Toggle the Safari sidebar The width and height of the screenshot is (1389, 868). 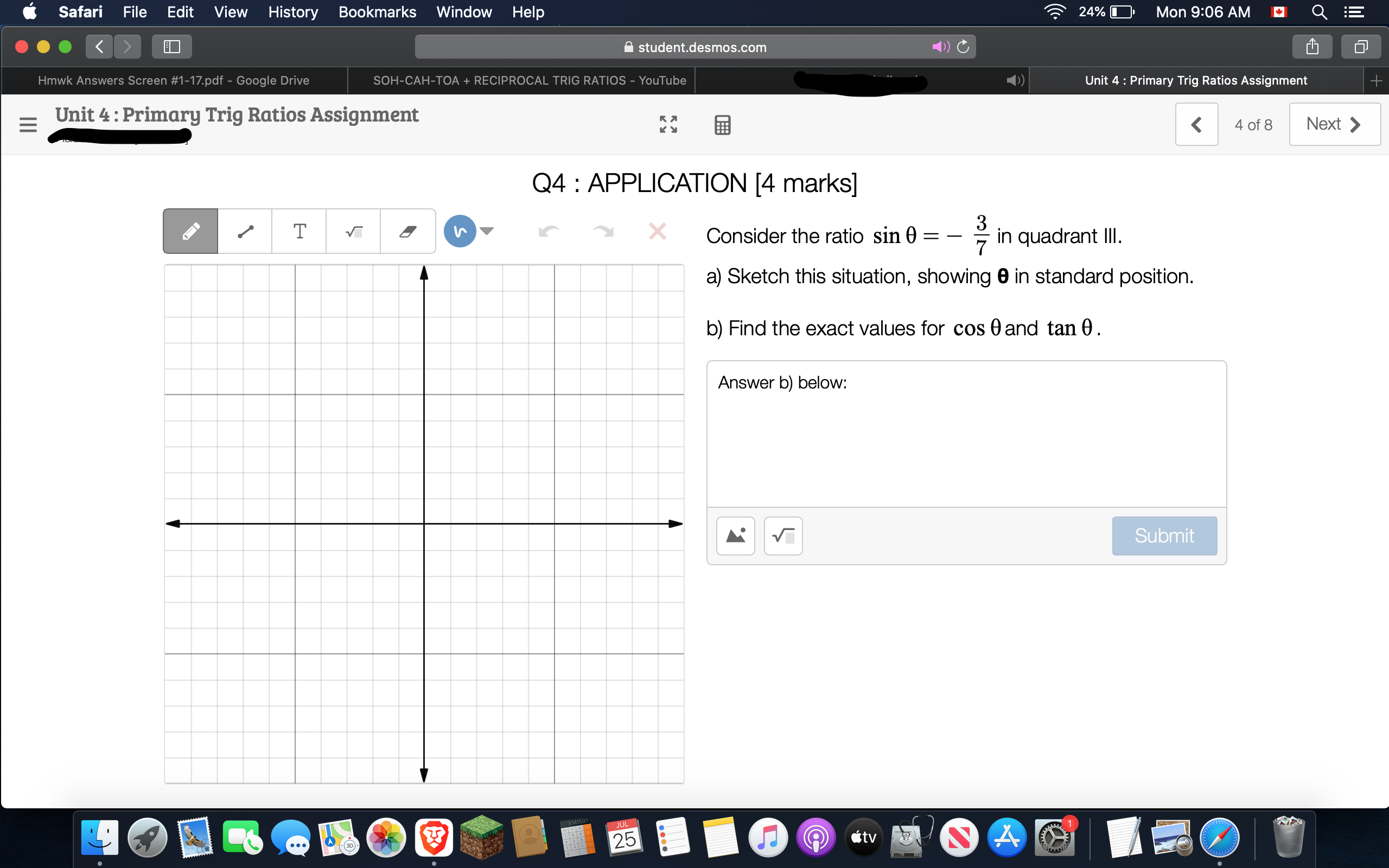pyautogui.click(x=170, y=47)
